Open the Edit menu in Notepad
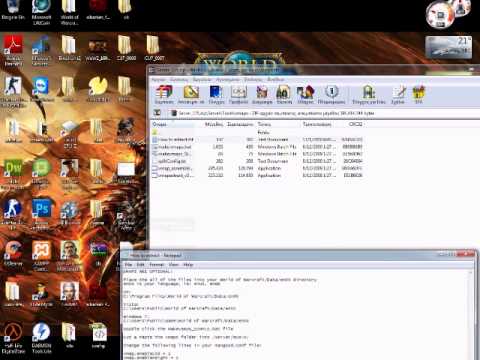Viewport: 480px width, 360px height. tap(140, 264)
